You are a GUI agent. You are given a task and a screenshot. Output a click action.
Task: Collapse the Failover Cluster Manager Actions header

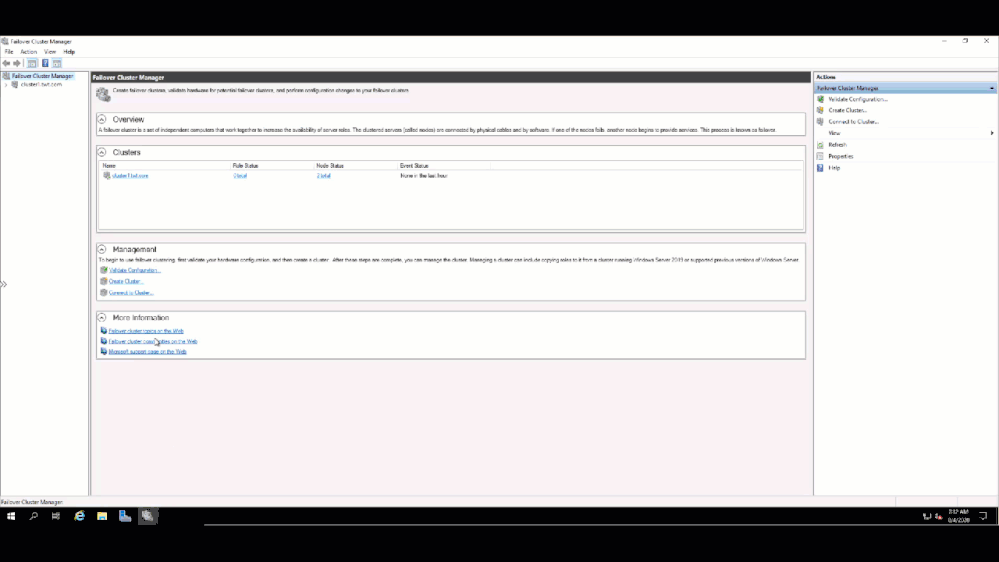coord(992,88)
